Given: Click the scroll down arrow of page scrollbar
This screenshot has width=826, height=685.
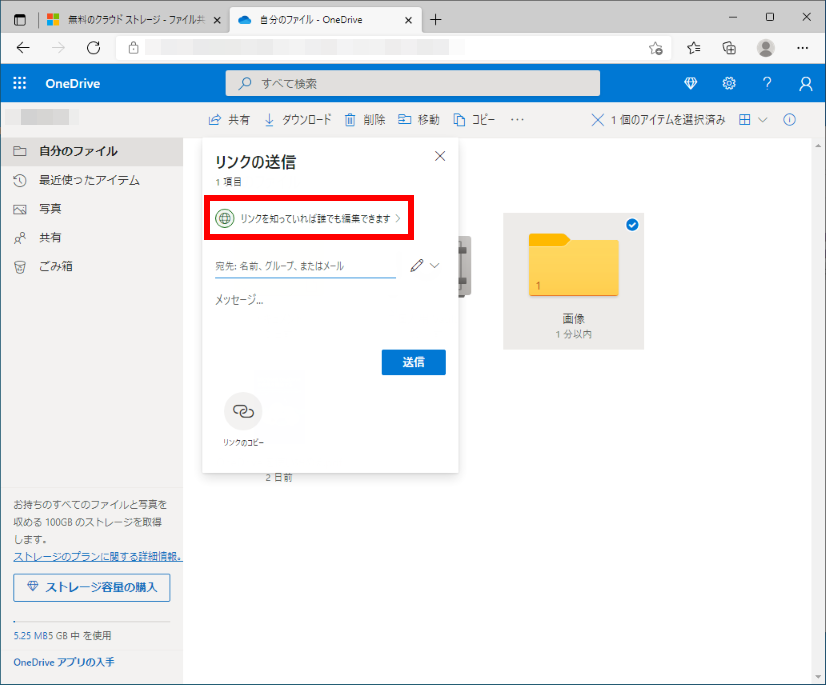Looking at the screenshot, I should tap(818, 677).
